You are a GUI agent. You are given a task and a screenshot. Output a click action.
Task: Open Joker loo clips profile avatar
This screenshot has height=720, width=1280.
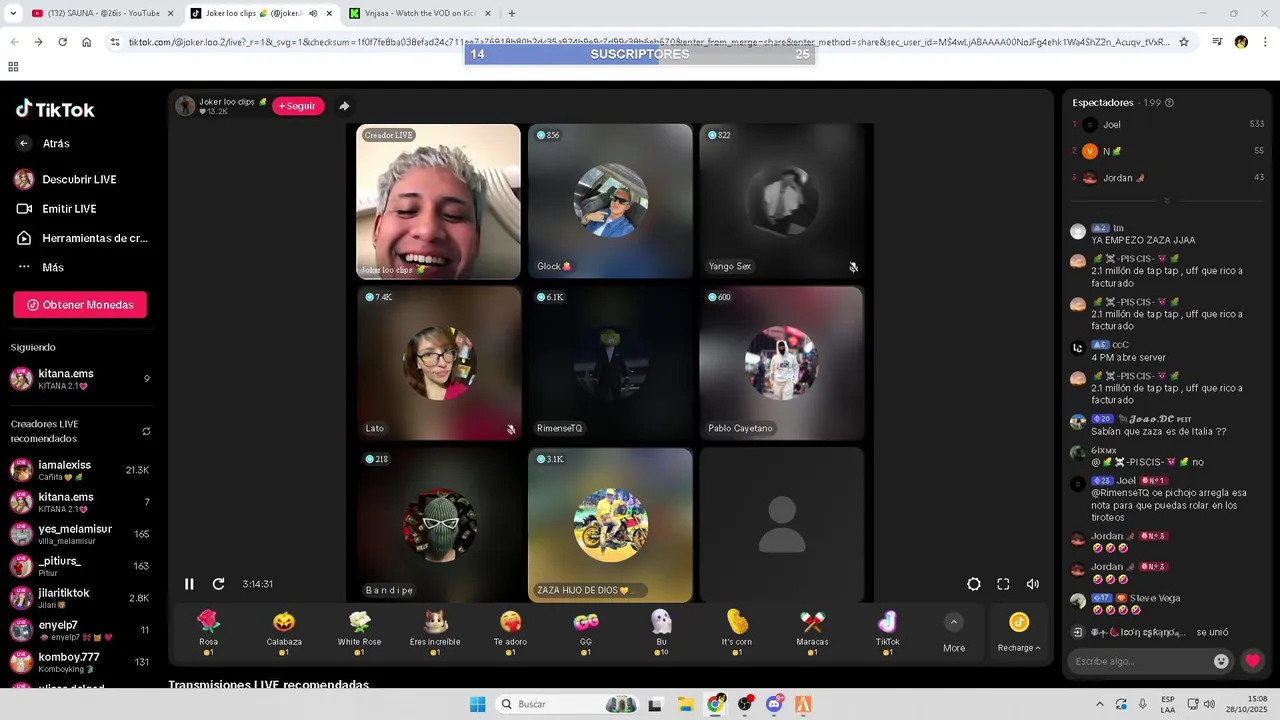[185, 106]
